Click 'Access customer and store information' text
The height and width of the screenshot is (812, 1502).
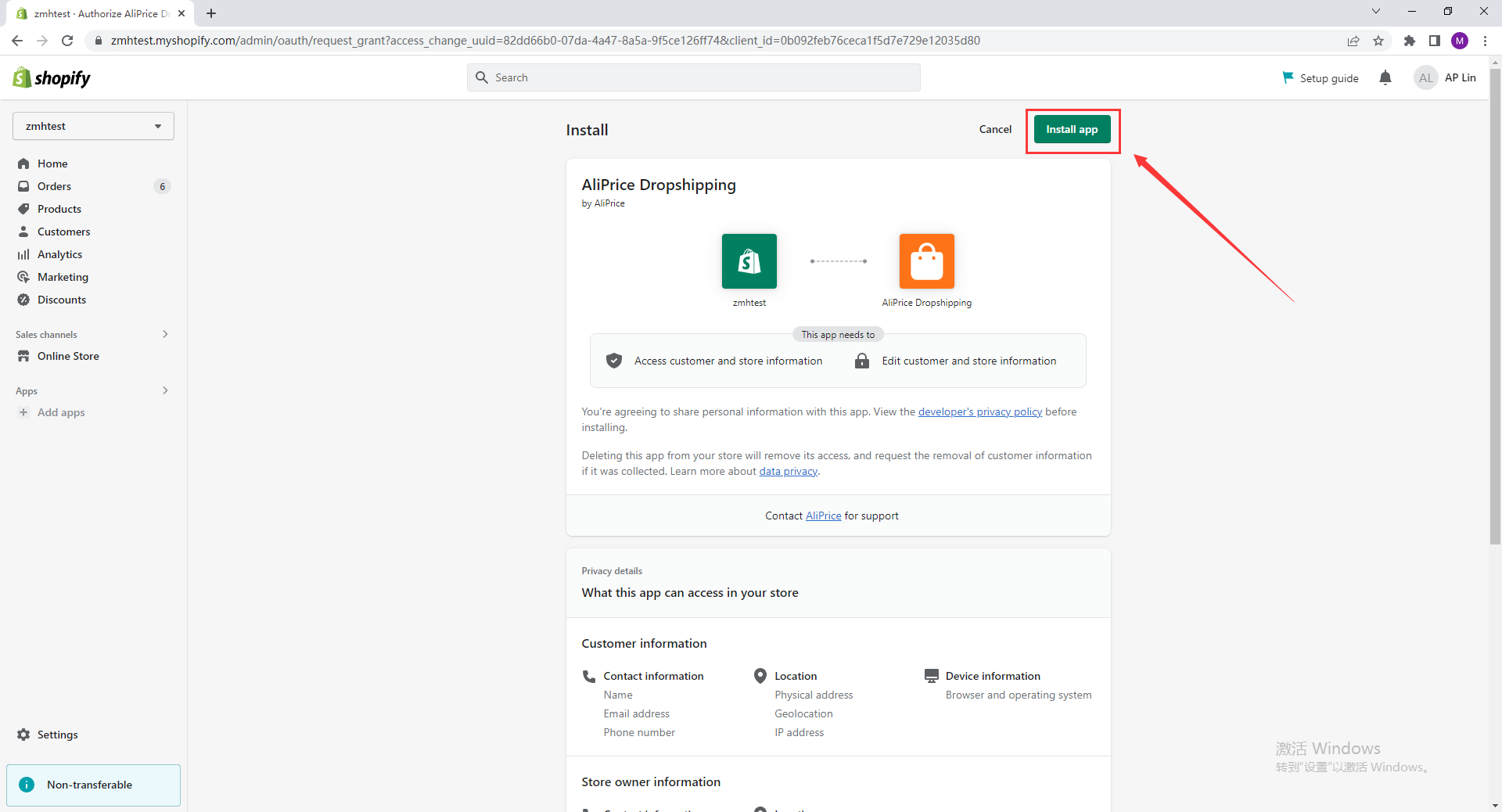click(728, 361)
